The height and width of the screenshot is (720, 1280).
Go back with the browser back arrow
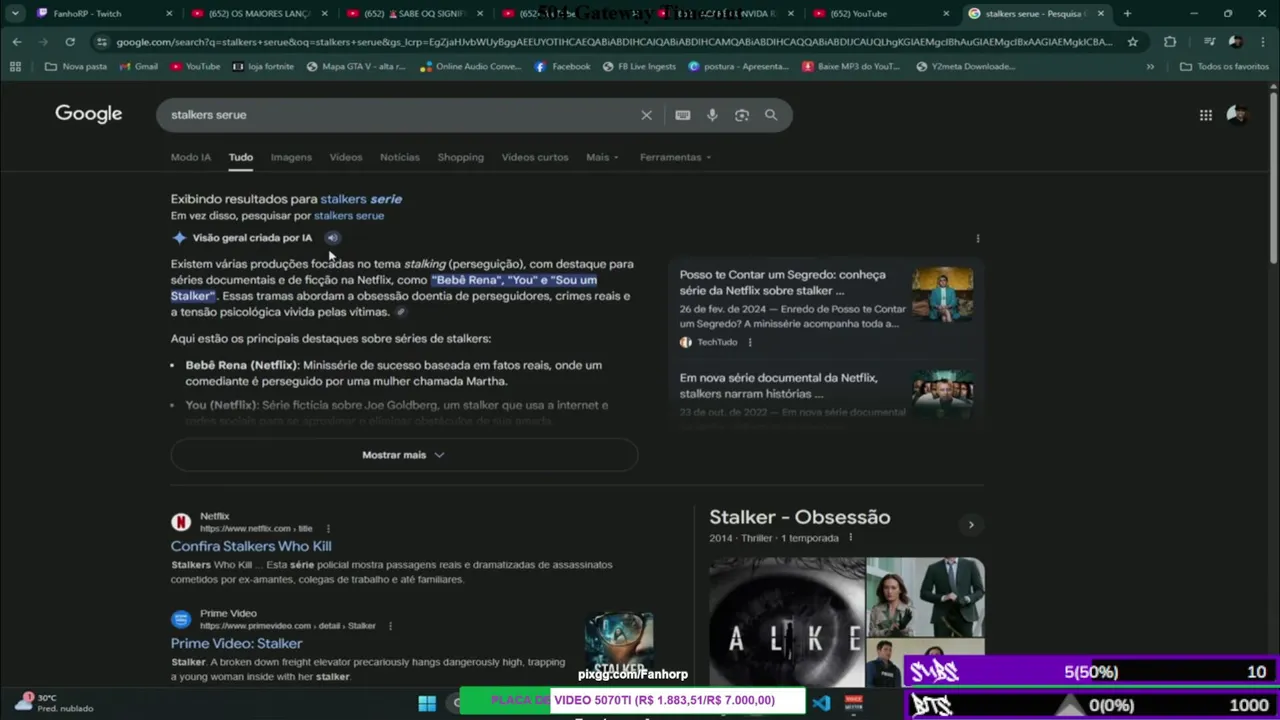(x=17, y=42)
